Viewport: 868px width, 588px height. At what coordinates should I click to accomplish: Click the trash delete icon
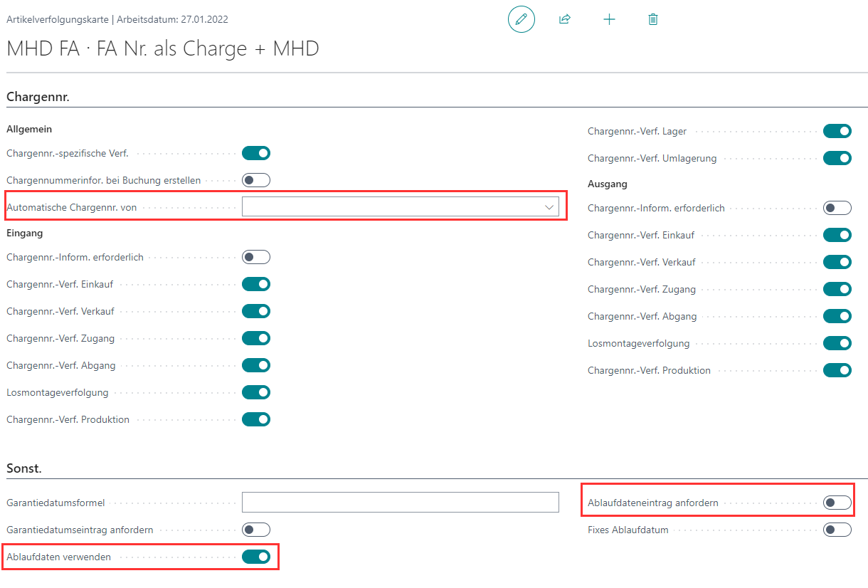[x=653, y=19]
